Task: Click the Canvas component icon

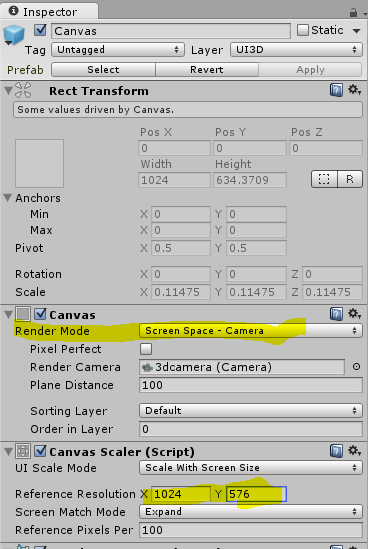Action: pos(23,314)
